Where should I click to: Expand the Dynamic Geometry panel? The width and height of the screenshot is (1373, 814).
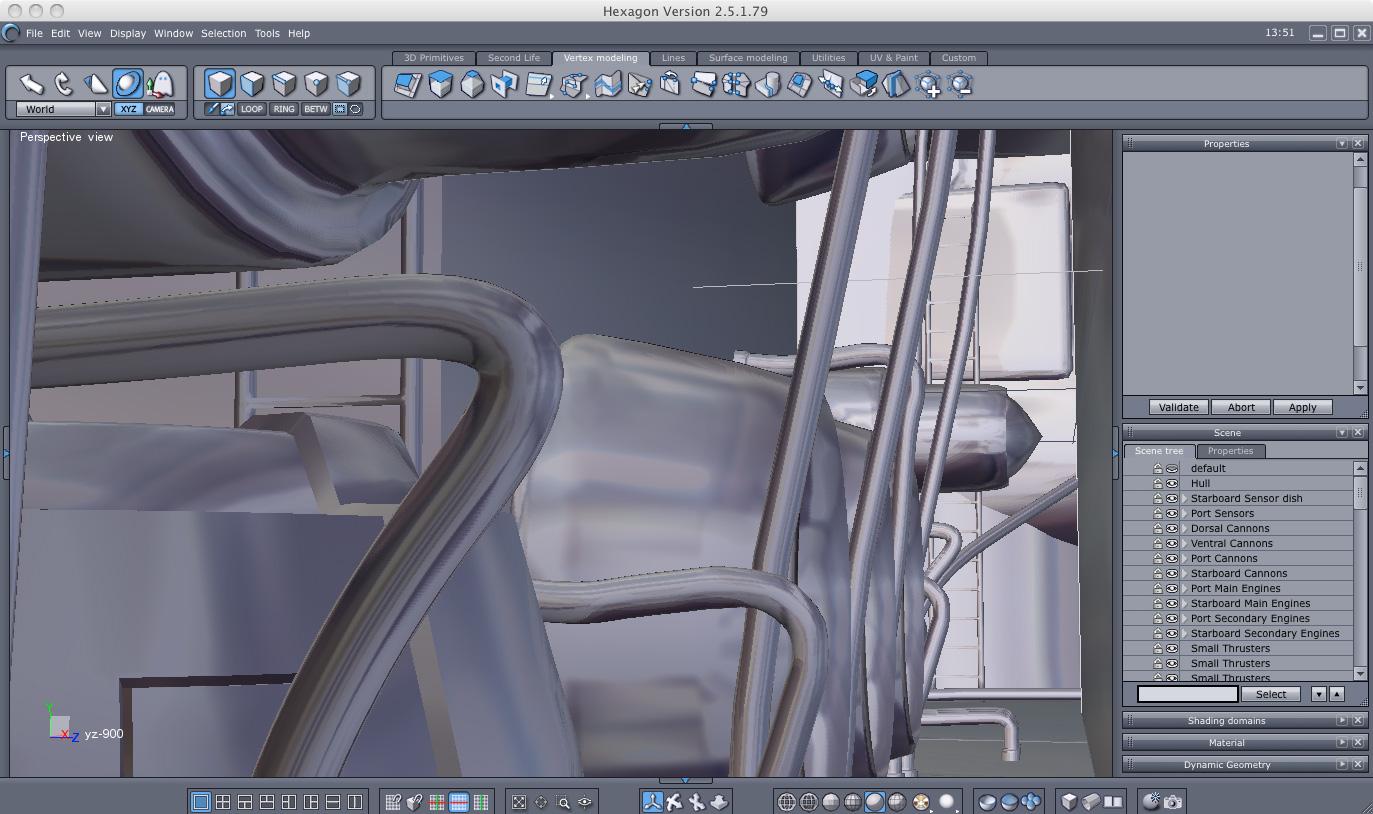[1342, 764]
